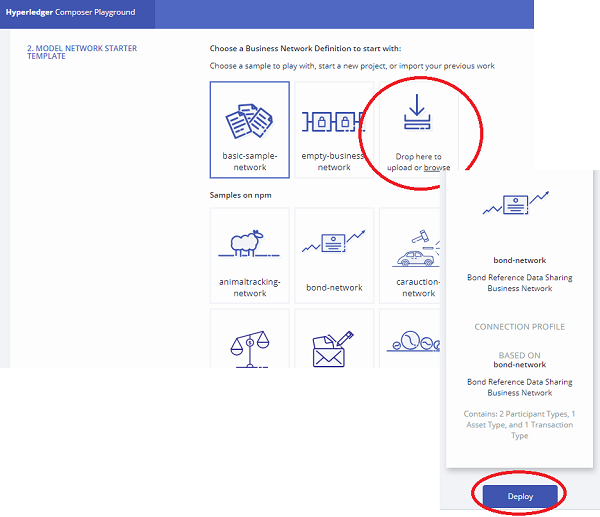The height and width of the screenshot is (517, 600).
Task: Select the animaltracking-network sheep icon
Action: click(249, 243)
